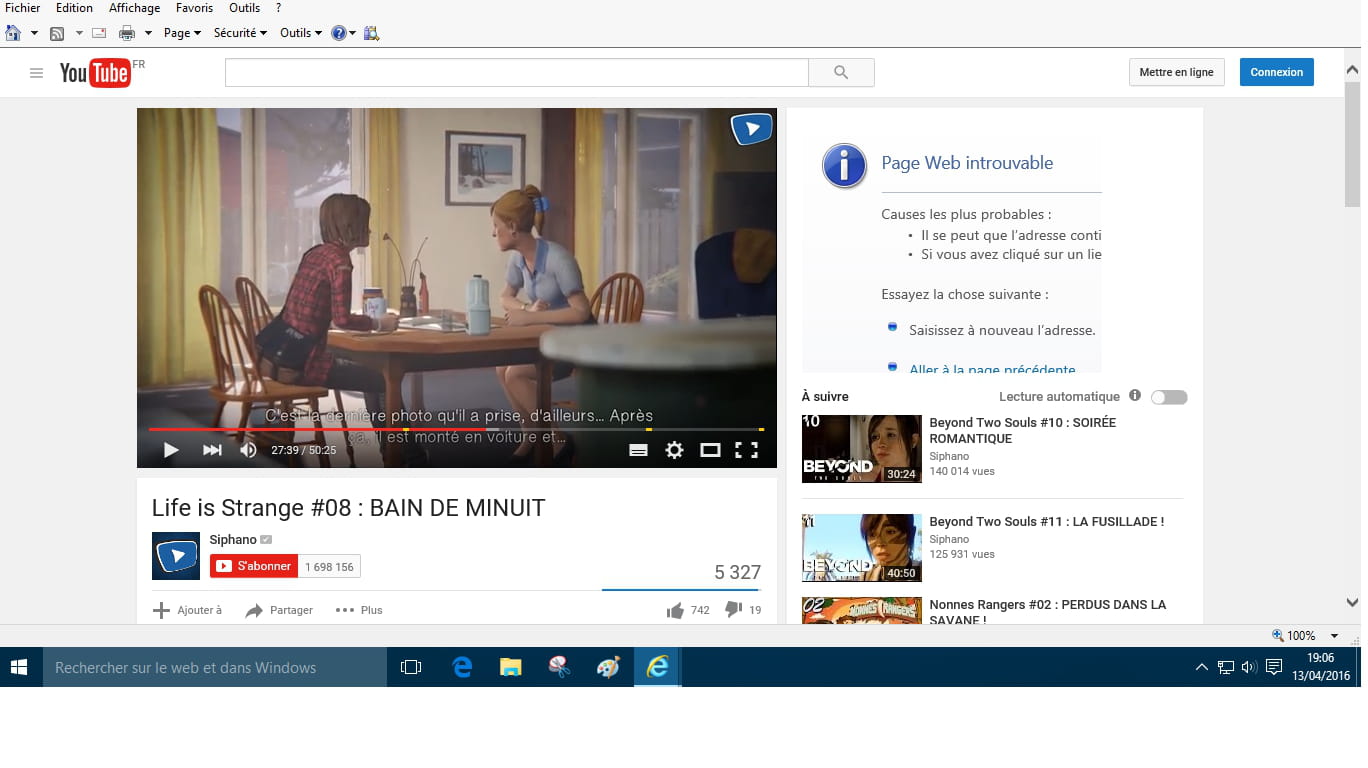The height and width of the screenshot is (768, 1368).
Task: Click in the YouTube search field
Action: [x=517, y=72]
